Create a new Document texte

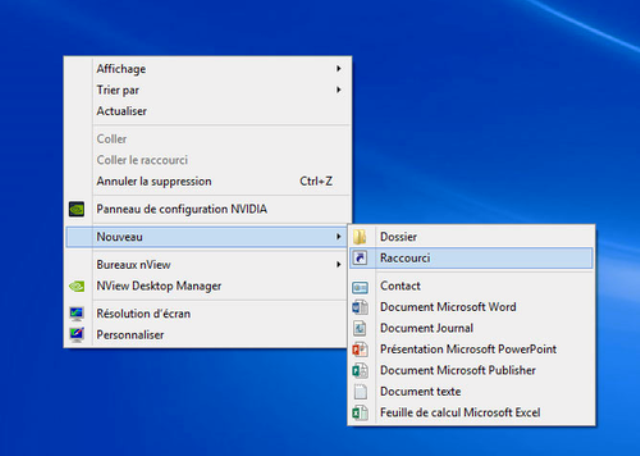(420, 391)
